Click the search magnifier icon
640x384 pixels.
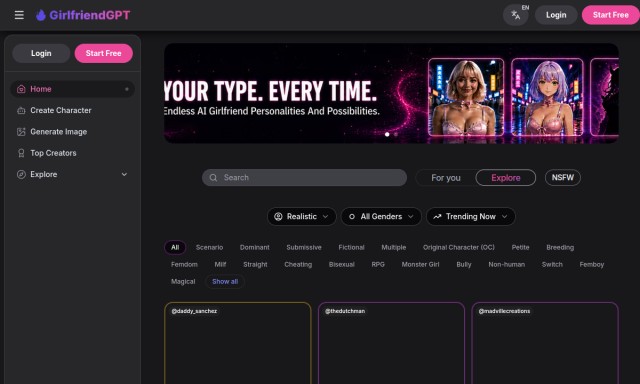[x=213, y=178]
